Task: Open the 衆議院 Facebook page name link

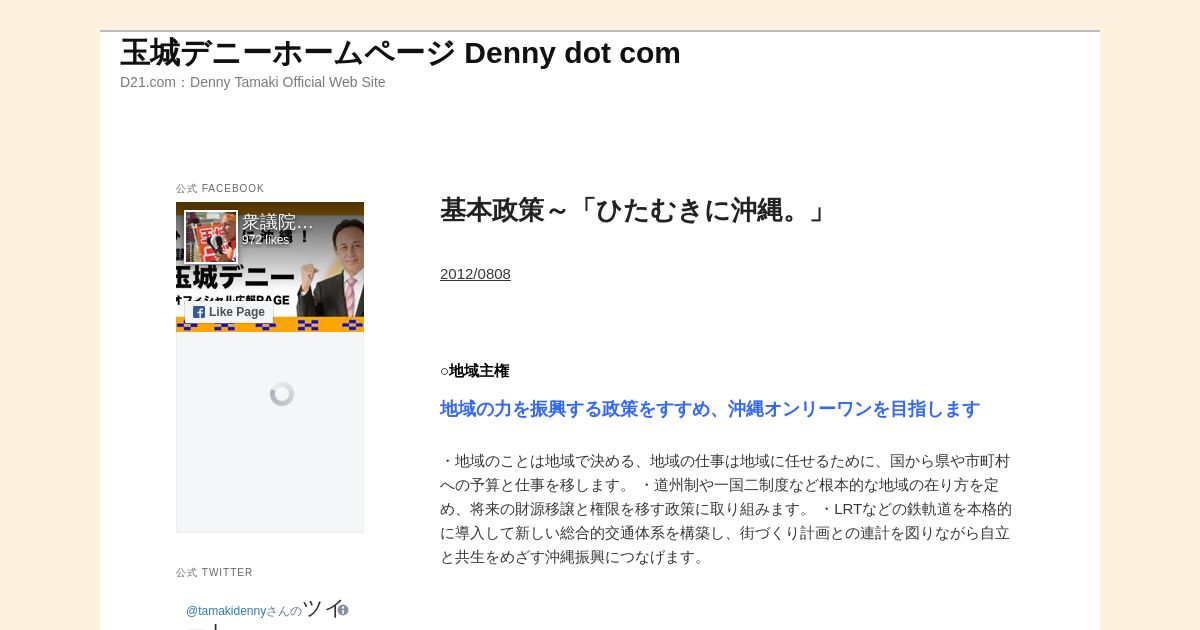Action: 278,223
